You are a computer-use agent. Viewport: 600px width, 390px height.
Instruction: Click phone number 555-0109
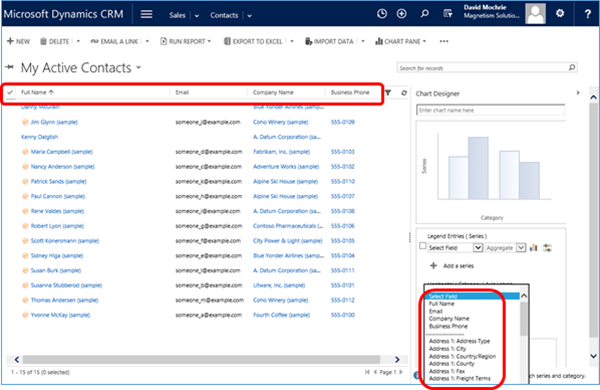342,122
